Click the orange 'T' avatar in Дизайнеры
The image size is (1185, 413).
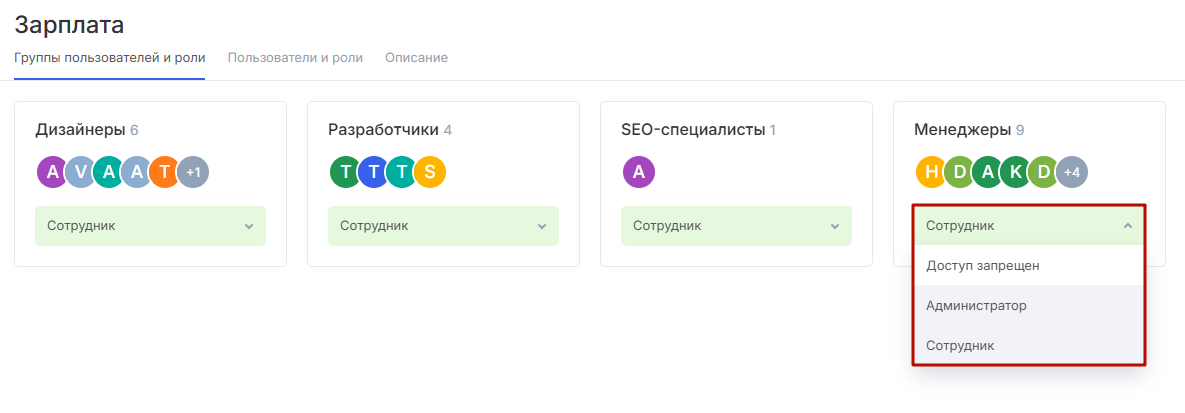[x=164, y=172]
